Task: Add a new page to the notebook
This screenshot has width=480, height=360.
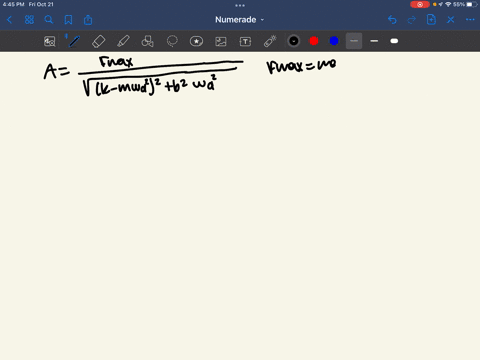Action: point(431,20)
